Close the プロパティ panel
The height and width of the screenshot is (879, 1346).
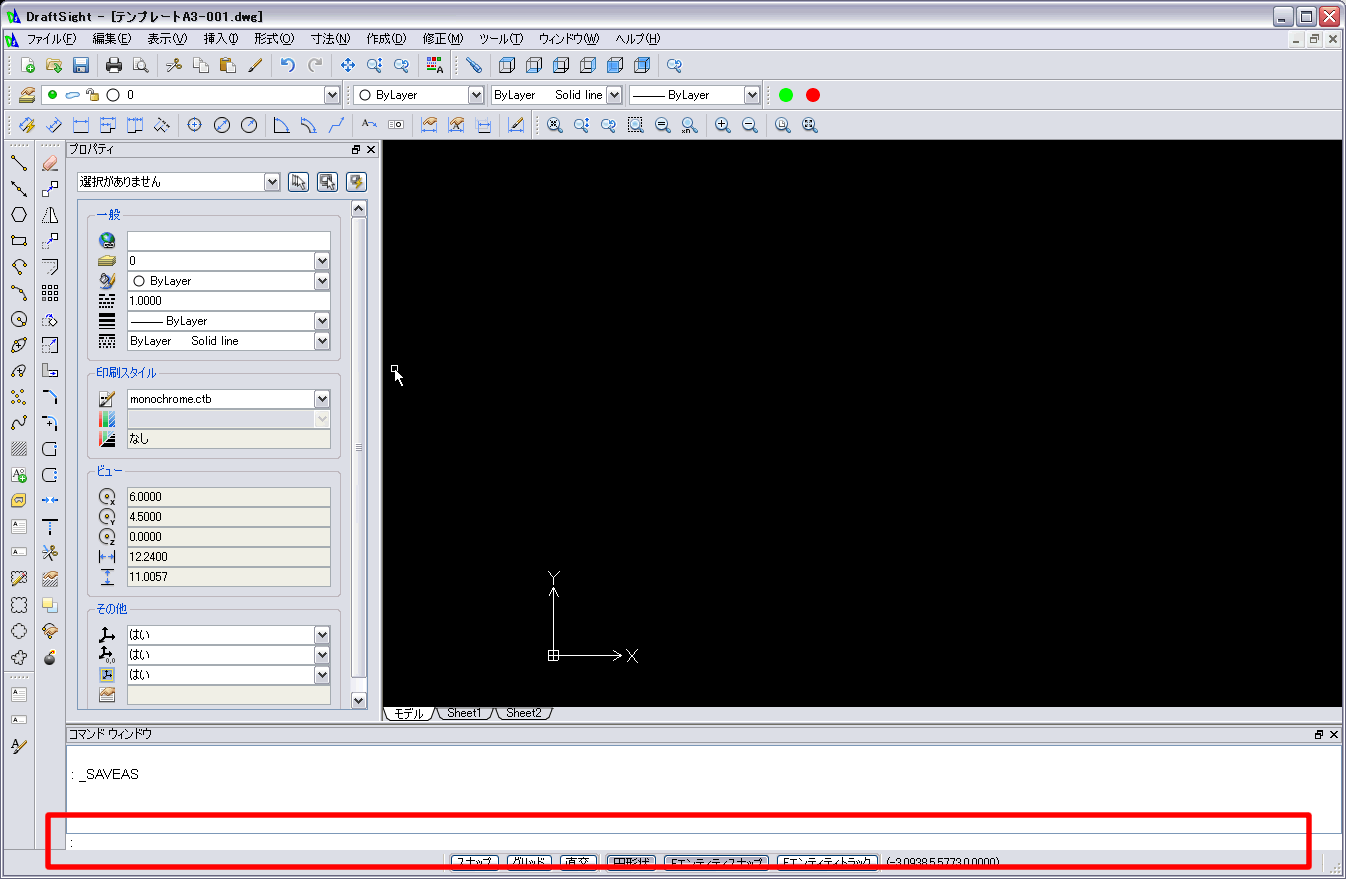pyautogui.click(x=371, y=149)
